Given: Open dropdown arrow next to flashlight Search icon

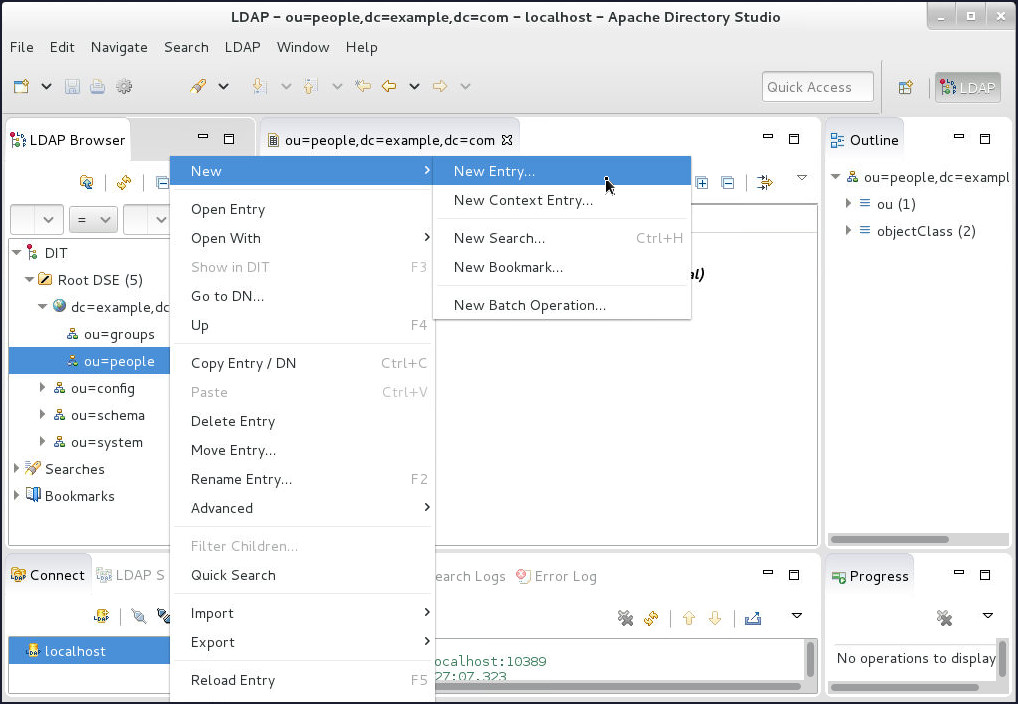Looking at the screenshot, I should click(223, 86).
